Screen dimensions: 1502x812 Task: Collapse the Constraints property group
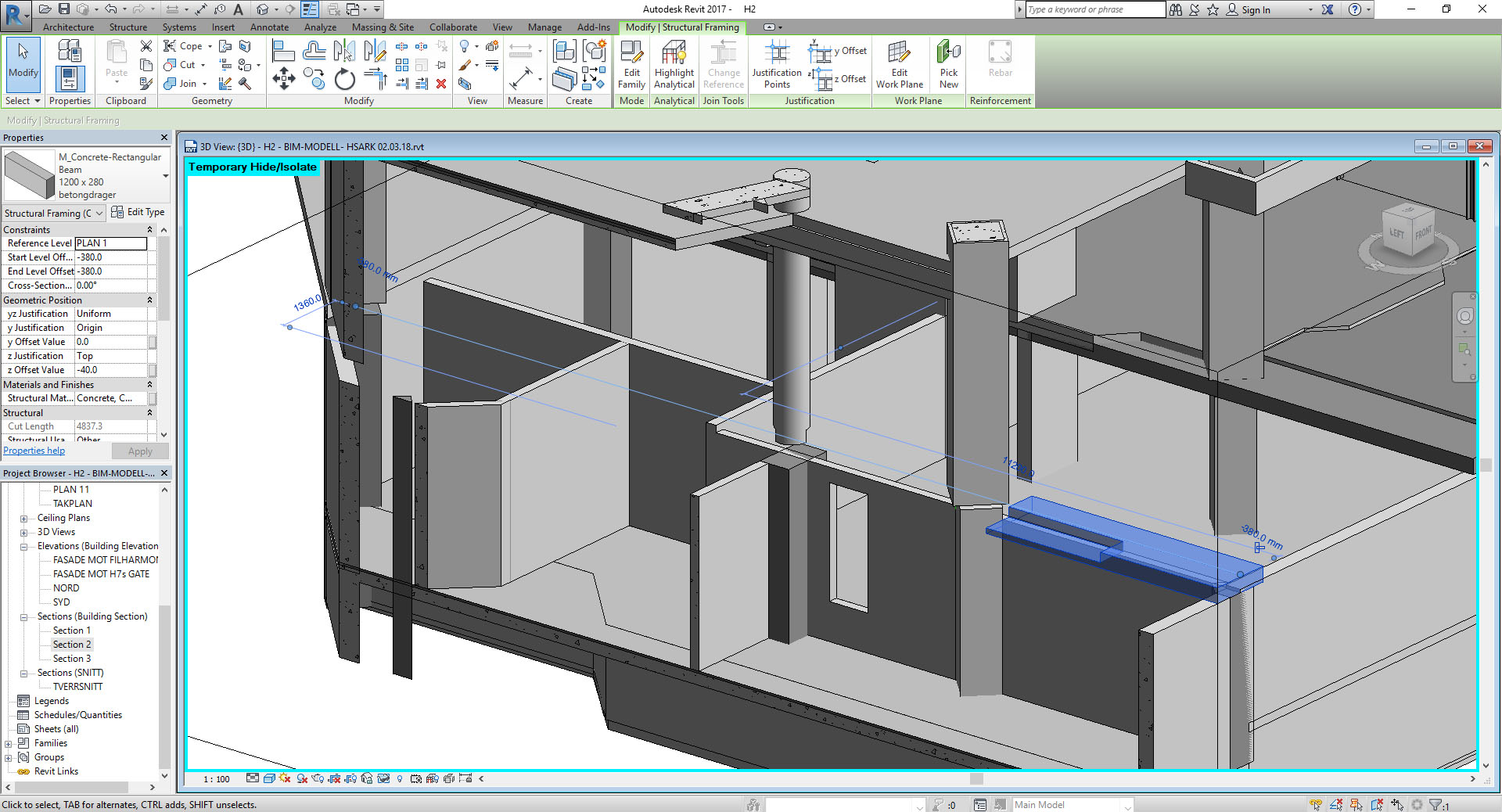click(149, 230)
